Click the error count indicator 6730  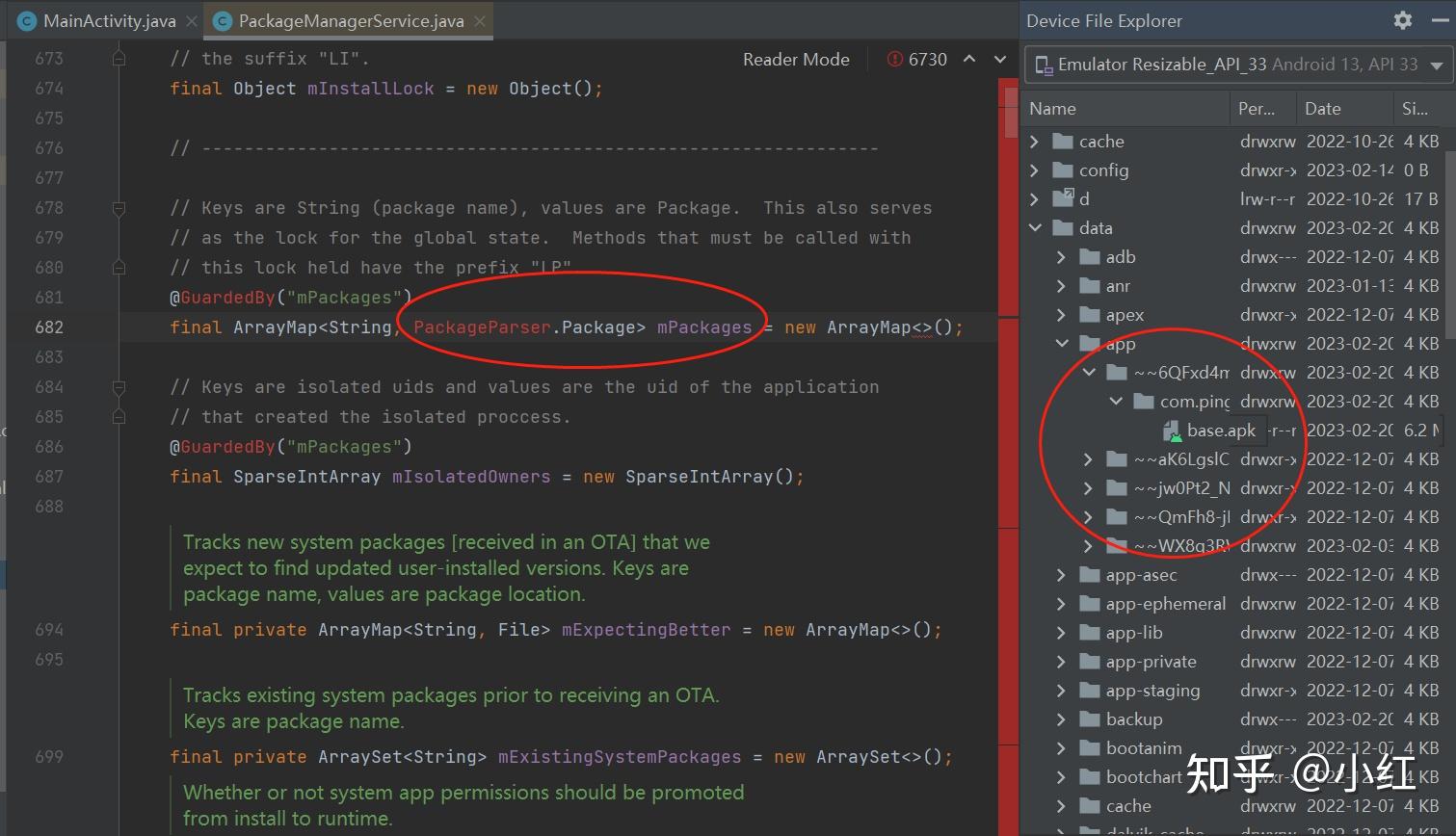pyautogui.click(x=916, y=60)
